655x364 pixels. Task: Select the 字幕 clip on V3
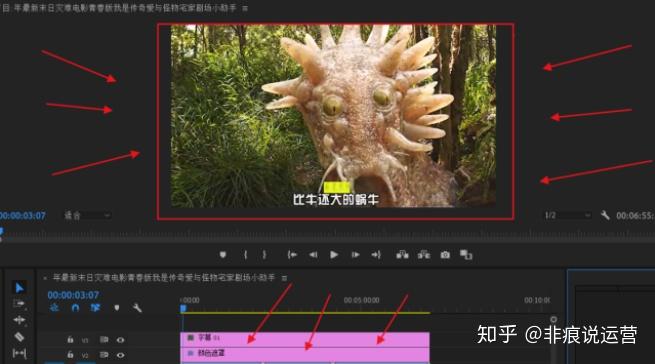(x=305, y=339)
